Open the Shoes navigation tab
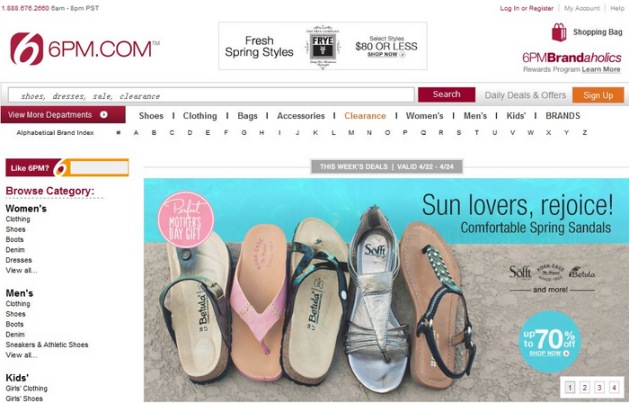 (151, 116)
